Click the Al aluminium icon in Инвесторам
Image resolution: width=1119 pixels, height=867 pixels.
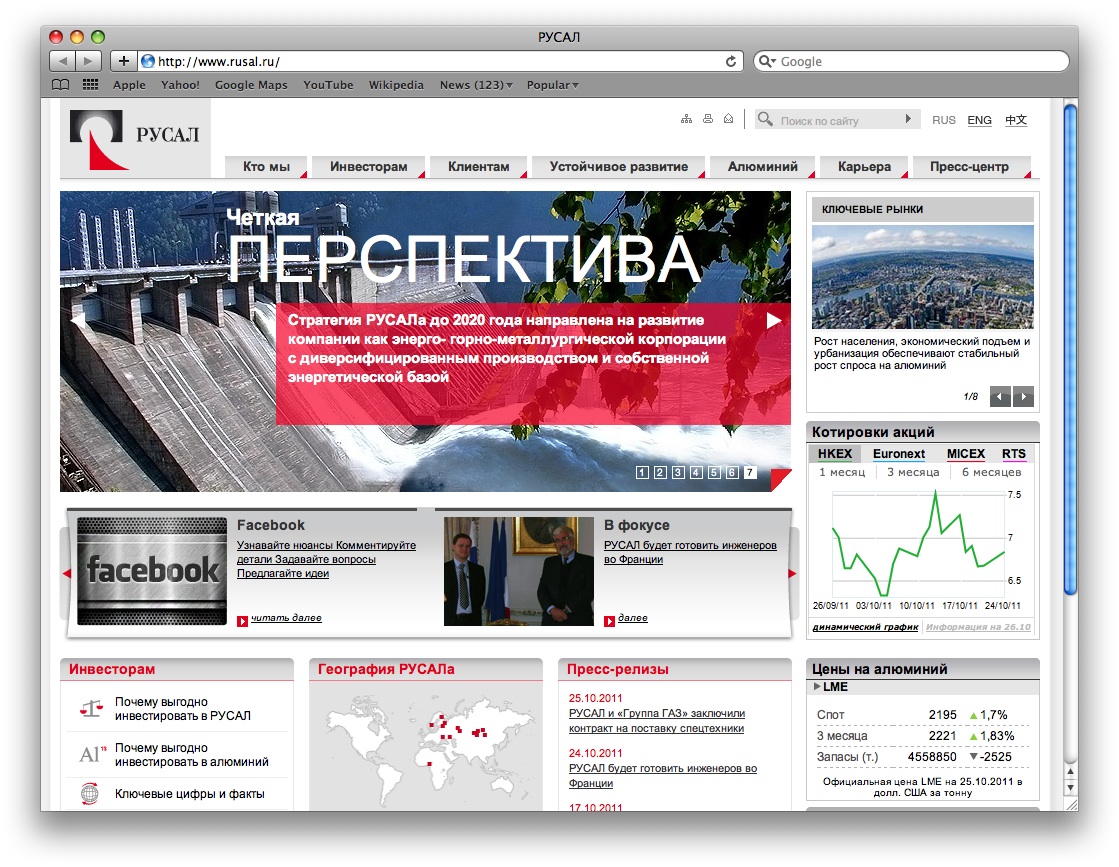click(92, 754)
